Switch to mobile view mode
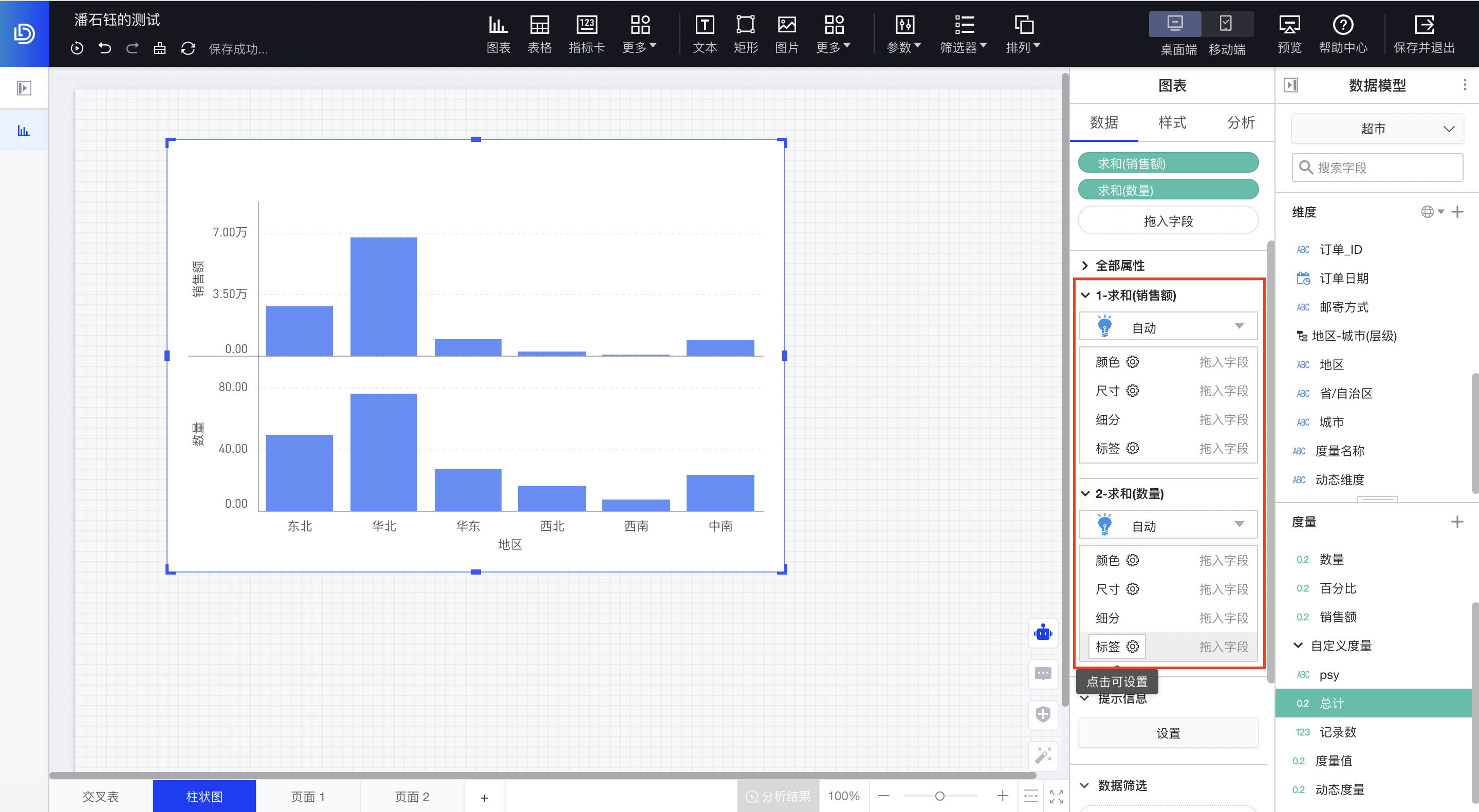 pos(1226,24)
